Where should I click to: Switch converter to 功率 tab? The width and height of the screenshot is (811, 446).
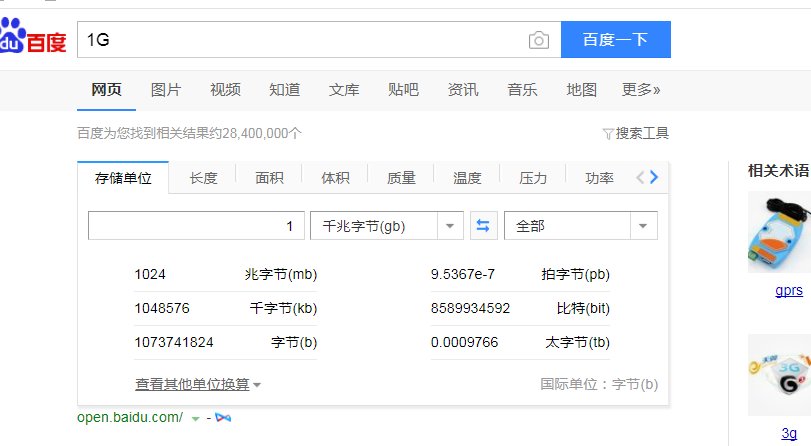[x=599, y=178]
